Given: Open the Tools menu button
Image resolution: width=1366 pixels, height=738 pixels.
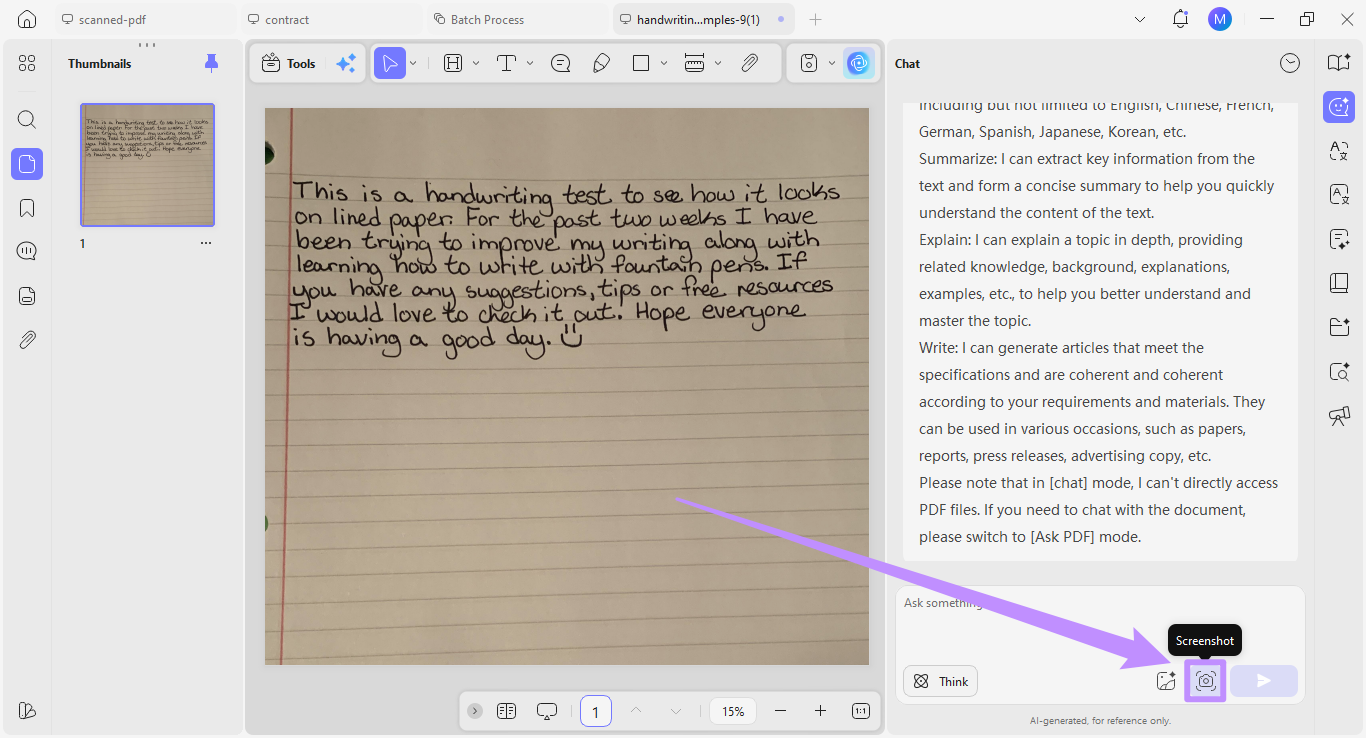Looking at the screenshot, I should point(288,63).
